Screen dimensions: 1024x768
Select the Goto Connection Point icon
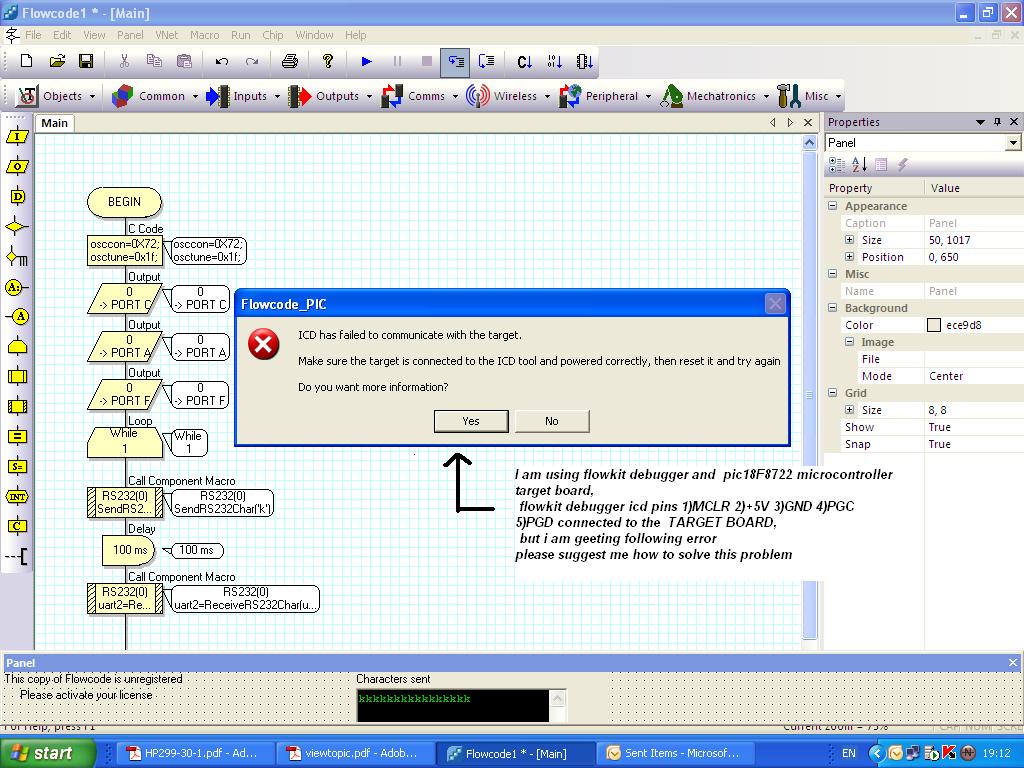(17, 317)
